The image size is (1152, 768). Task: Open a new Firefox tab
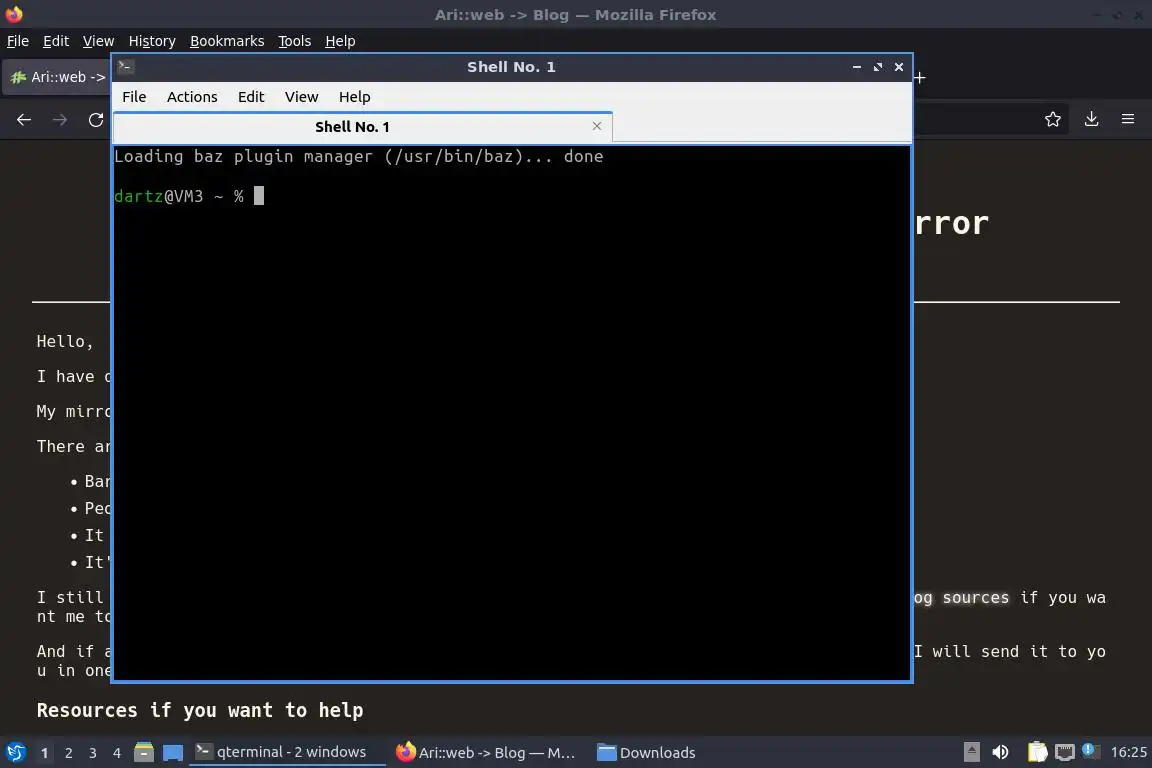[920, 77]
